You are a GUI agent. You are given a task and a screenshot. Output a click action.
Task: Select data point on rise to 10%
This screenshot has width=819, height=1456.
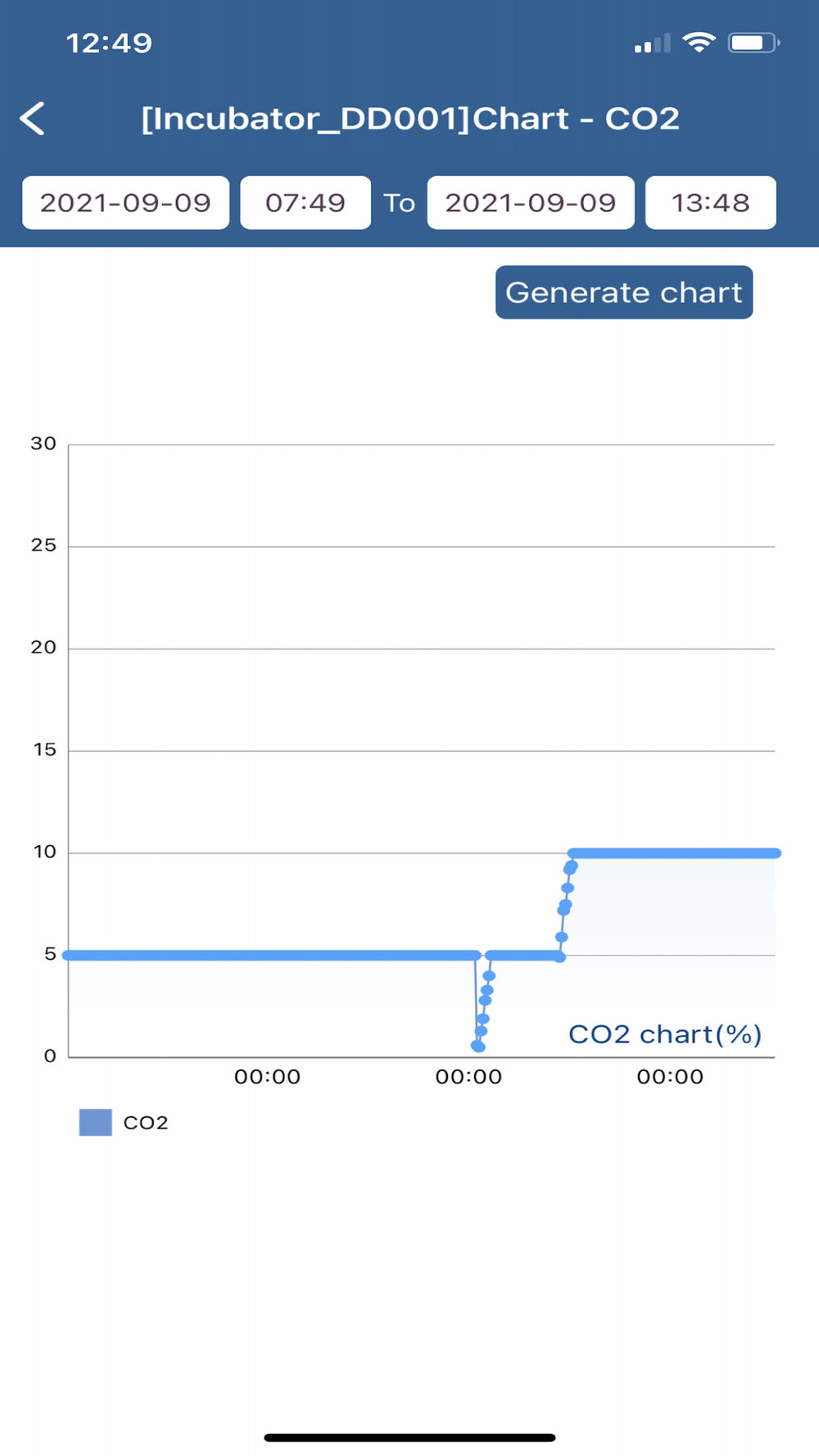pyautogui.click(x=568, y=888)
